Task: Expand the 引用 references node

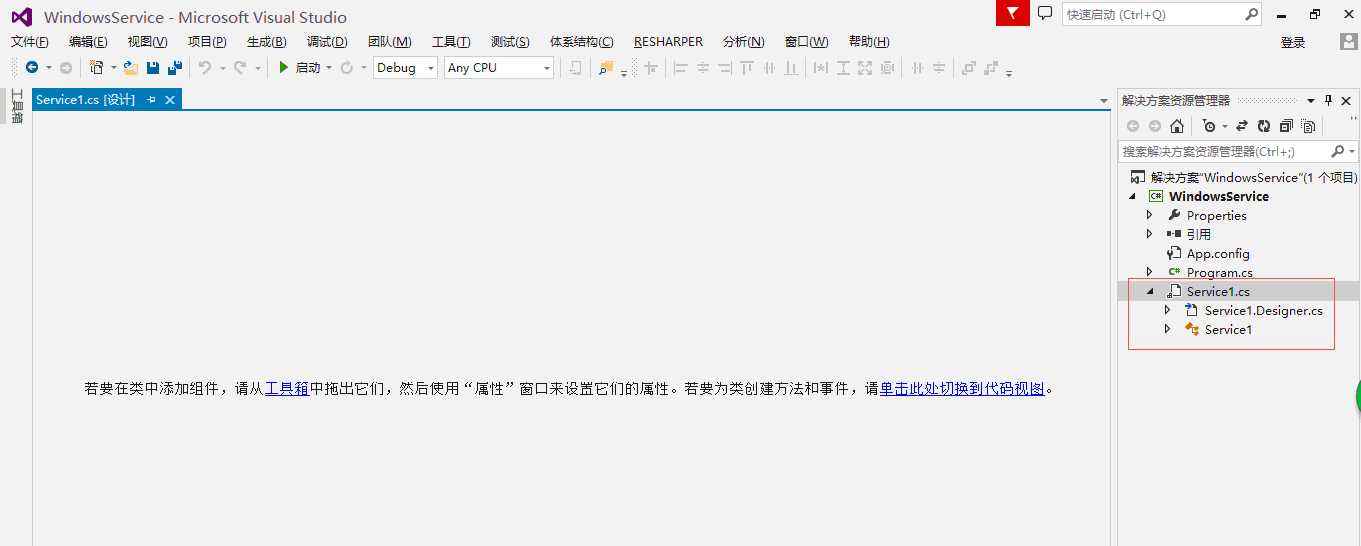Action: pyautogui.click(x=1150, y=234)
